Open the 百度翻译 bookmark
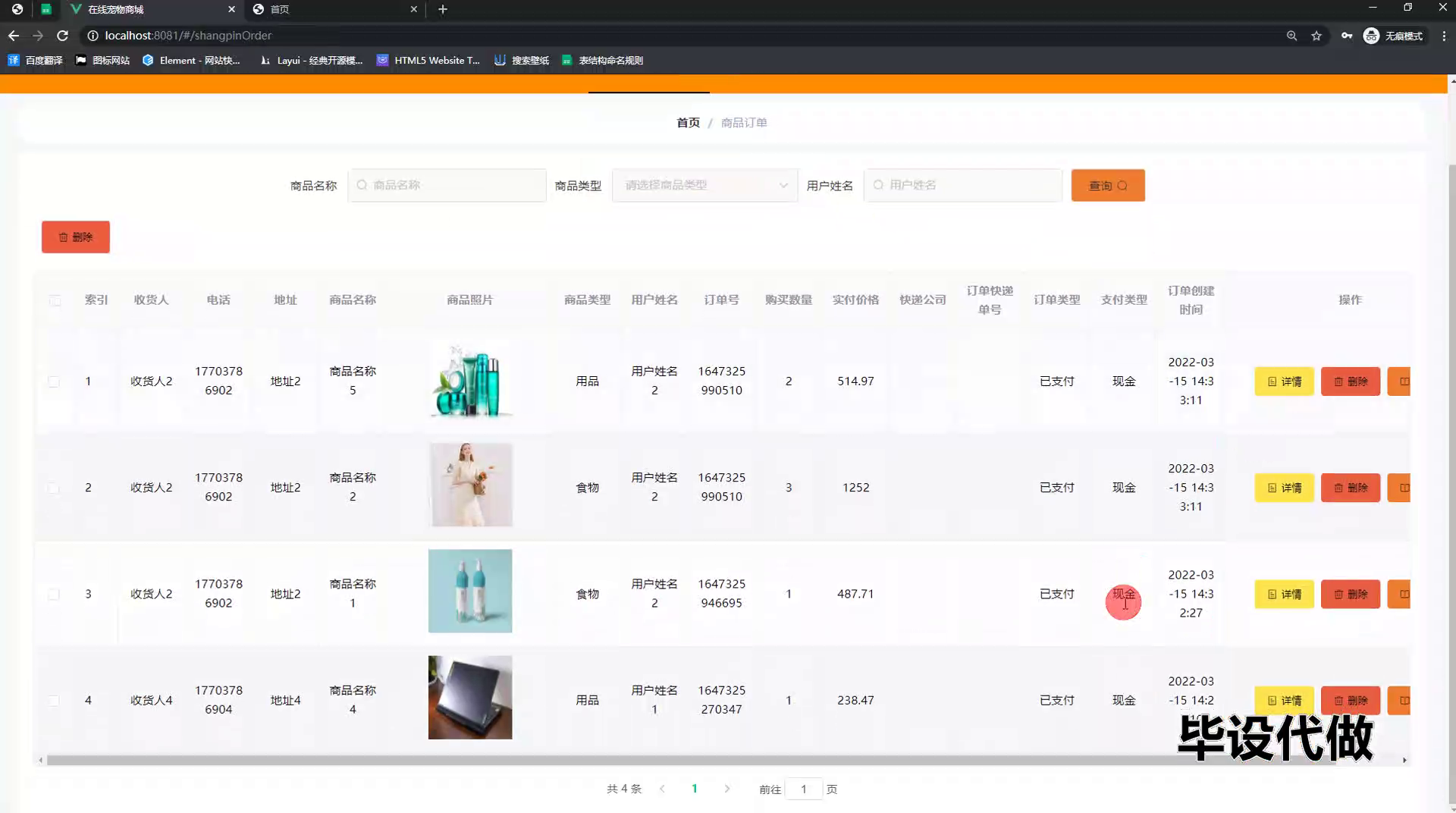 coord(35,60)
